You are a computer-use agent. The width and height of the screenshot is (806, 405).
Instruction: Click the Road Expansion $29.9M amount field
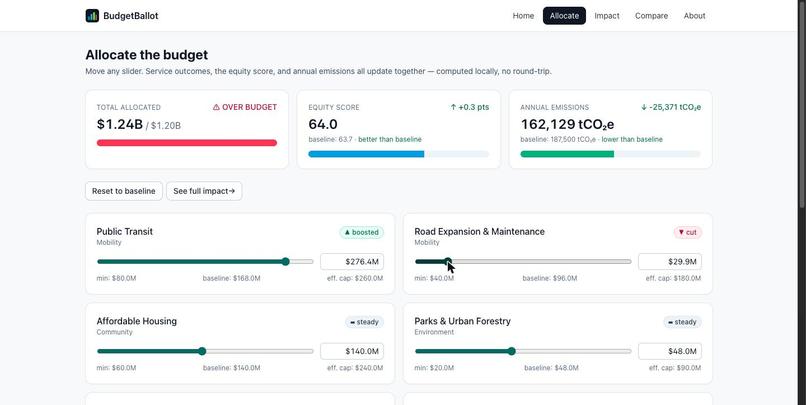click(x=670, y=262)
